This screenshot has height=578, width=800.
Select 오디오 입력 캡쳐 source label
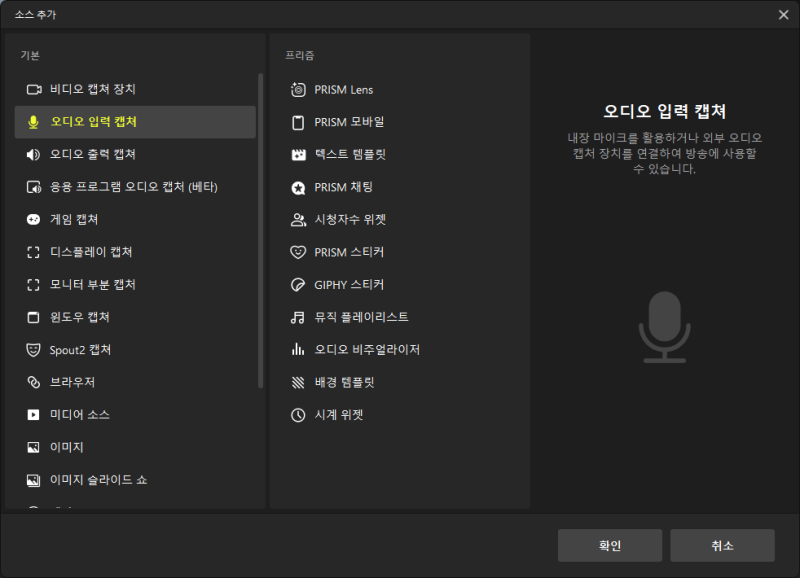tap(93, 122)
